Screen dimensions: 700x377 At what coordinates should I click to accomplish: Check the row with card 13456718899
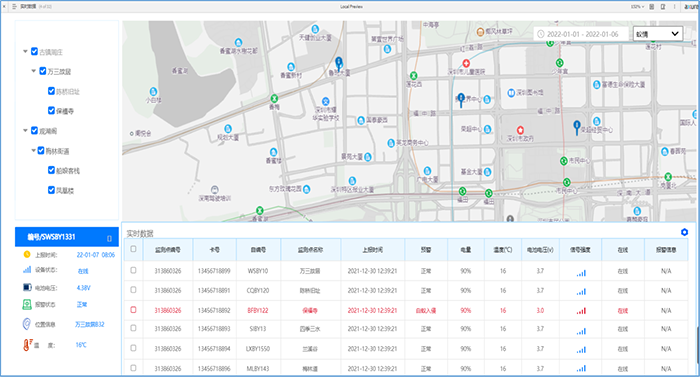(133, 270)
